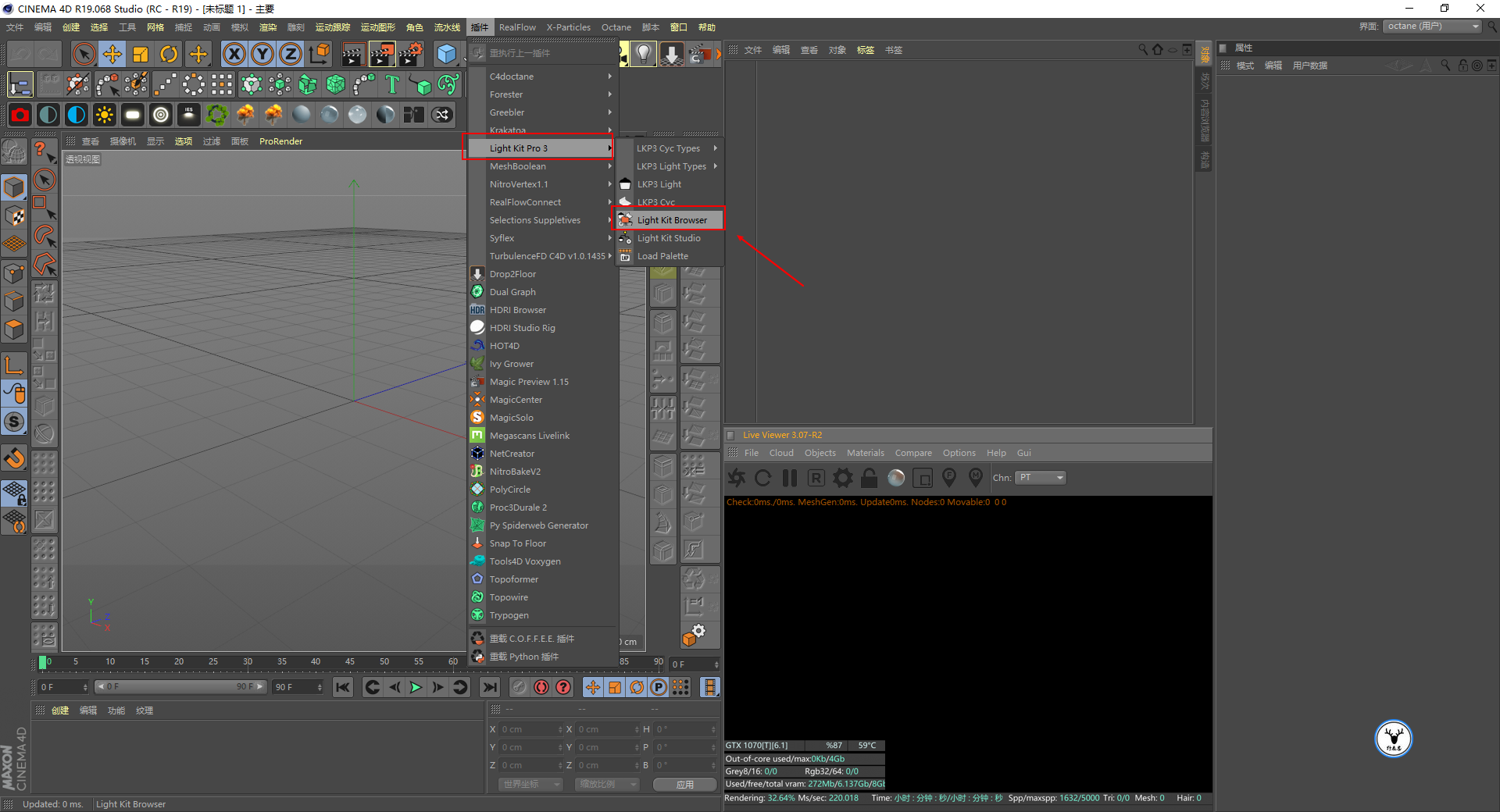Toggle render lock in Live Viewer
The image size is (1500, 812).
[x=870, y=478]
